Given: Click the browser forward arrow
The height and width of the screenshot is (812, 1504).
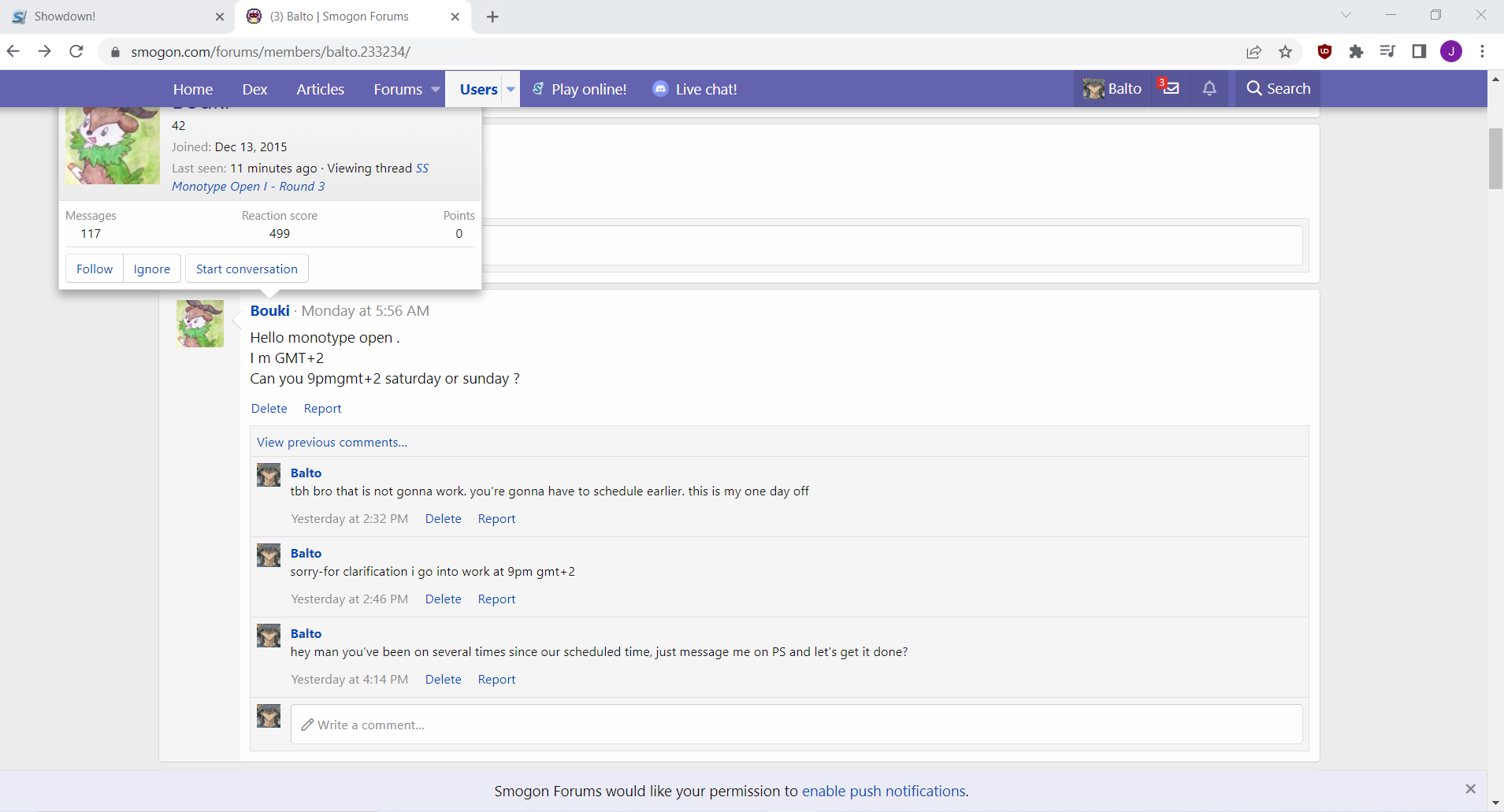Looking at the screenshot, I should (x=45, y=51).
